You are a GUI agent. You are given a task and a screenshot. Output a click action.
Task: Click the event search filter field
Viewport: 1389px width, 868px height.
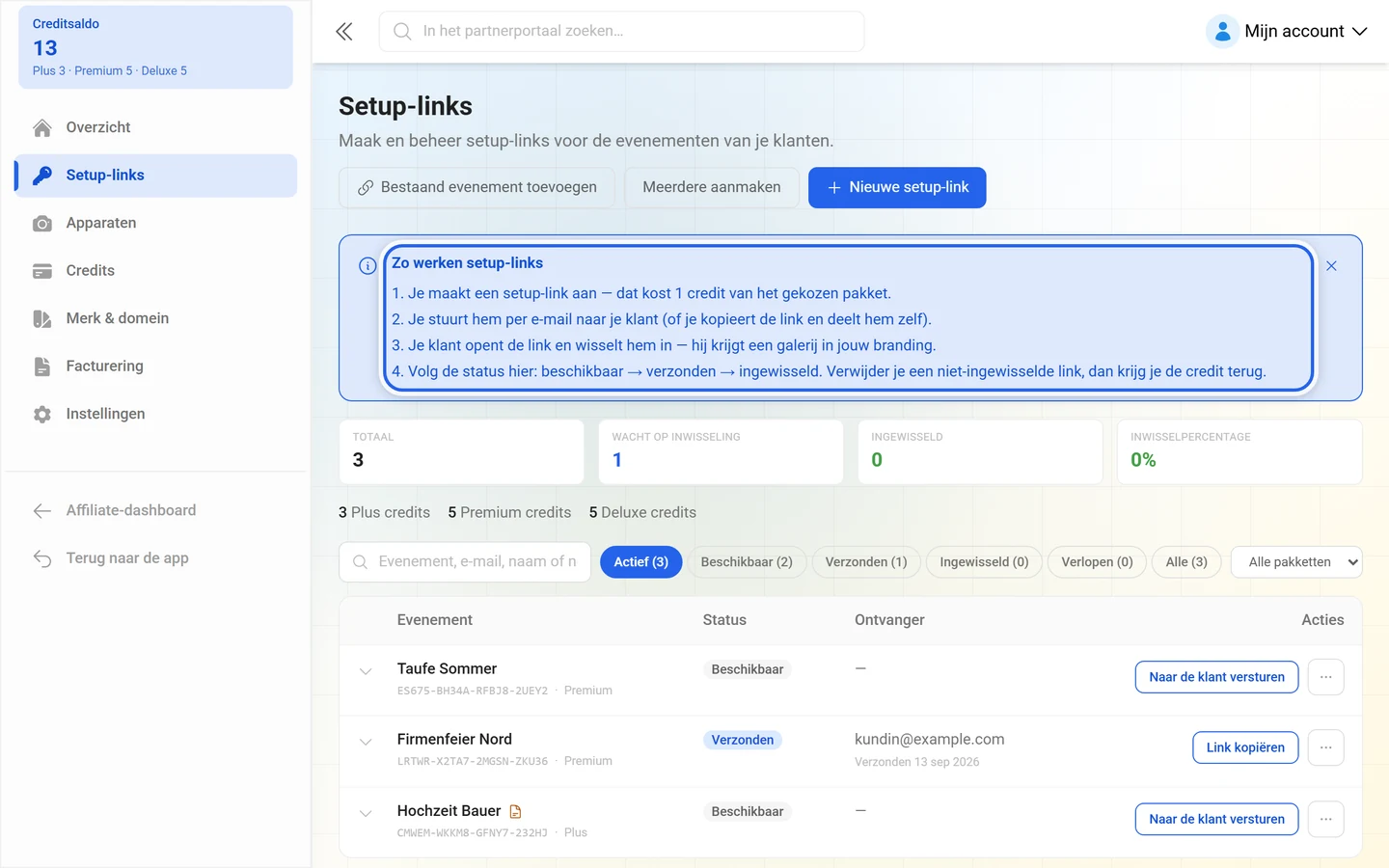tap(464, 562)
